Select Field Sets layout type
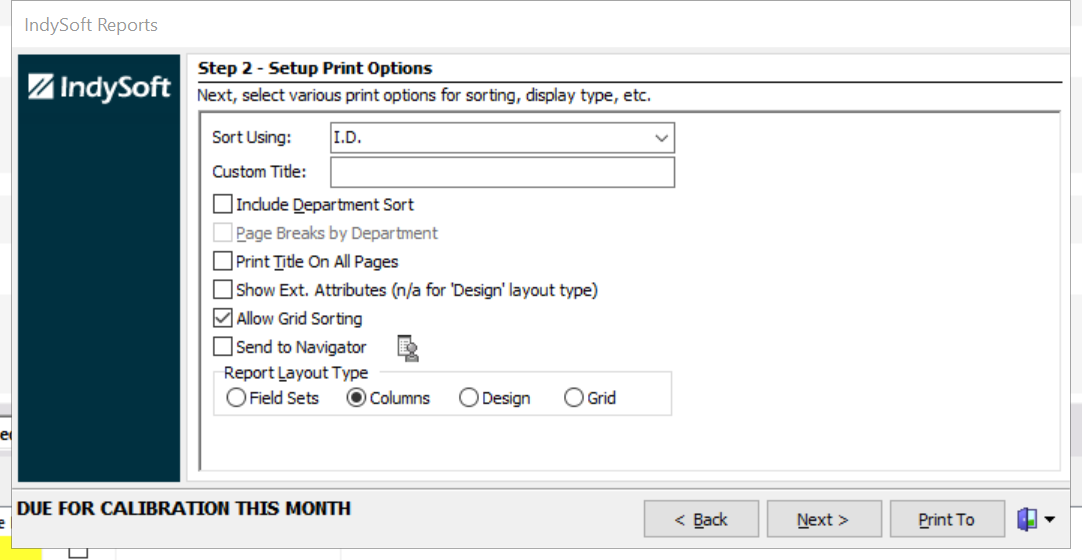The width and height of the screenshot is (1082, 560). [236, 398]
